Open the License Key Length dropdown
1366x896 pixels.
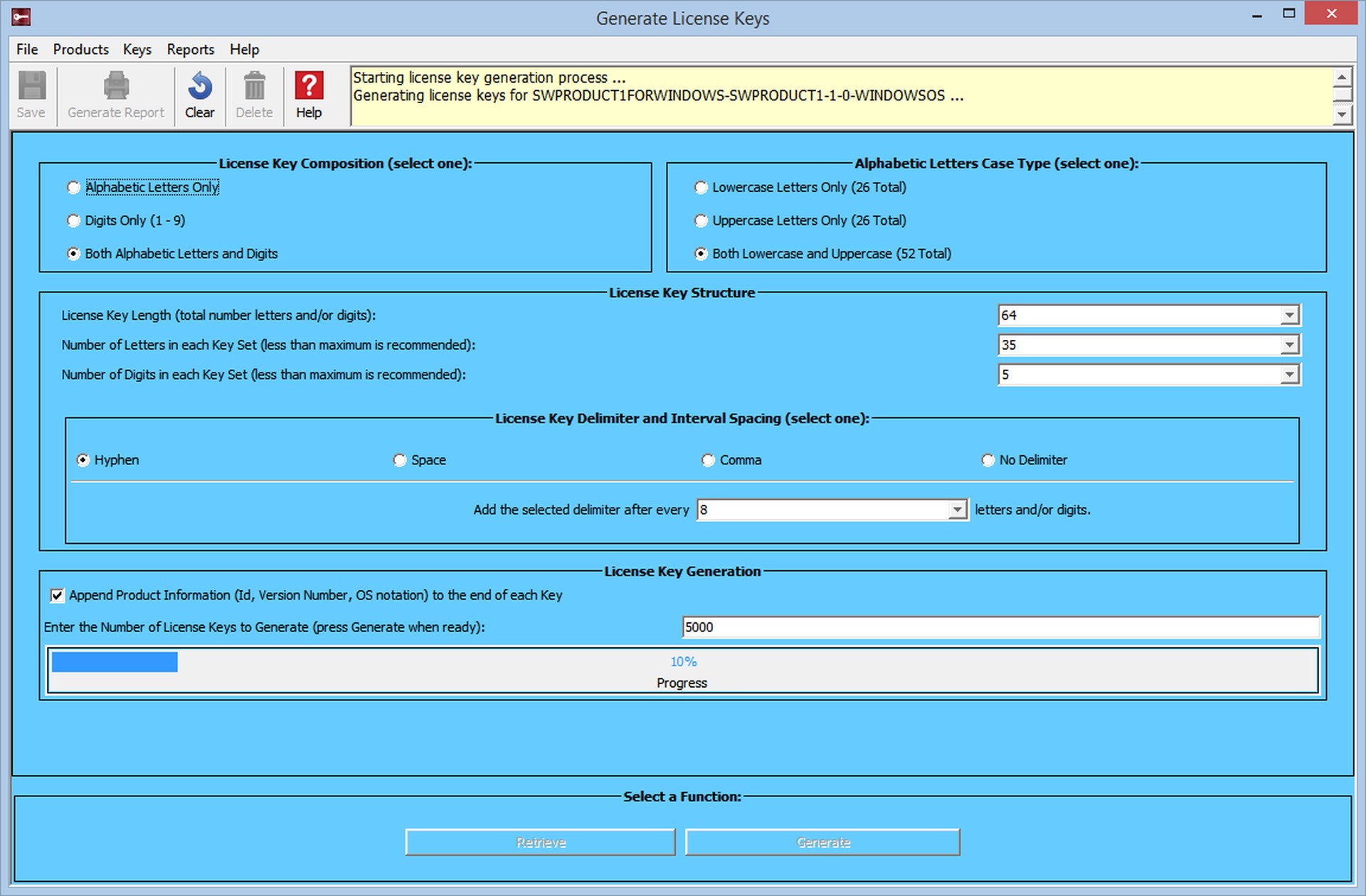(1289, 315)
